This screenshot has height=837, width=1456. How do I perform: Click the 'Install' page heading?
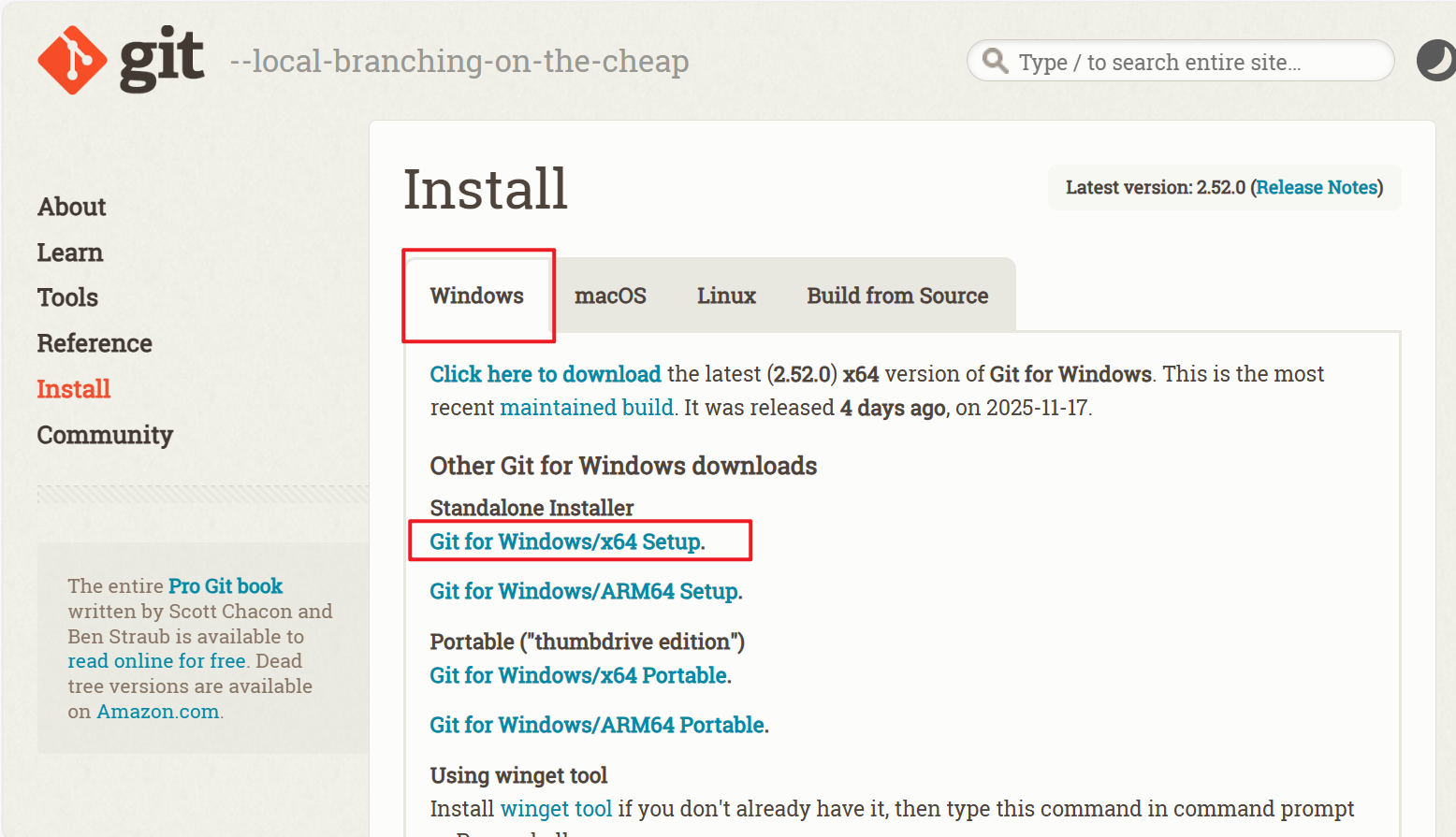pos(486,189)
